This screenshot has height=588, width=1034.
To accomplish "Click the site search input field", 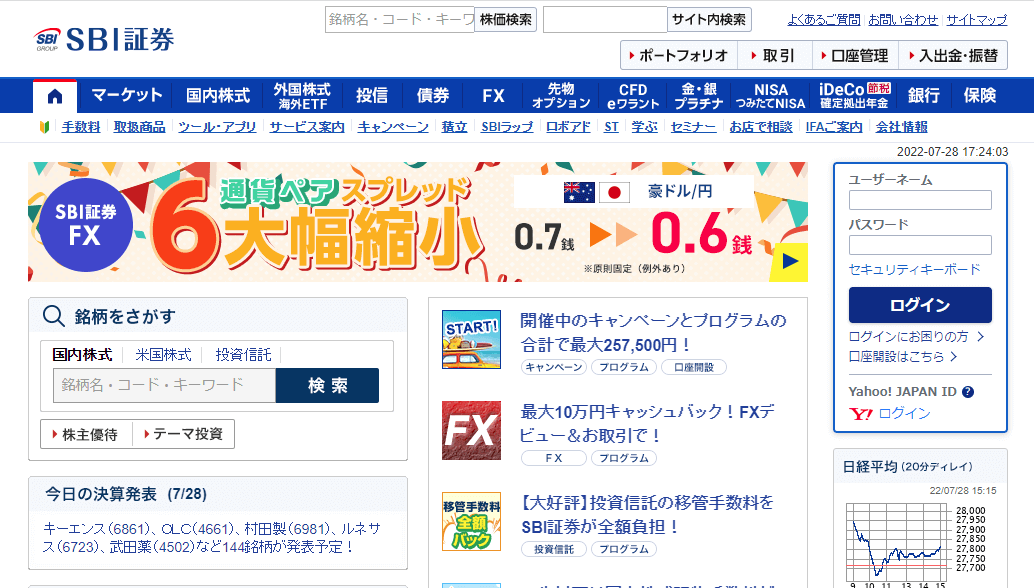I will (605, 20).
